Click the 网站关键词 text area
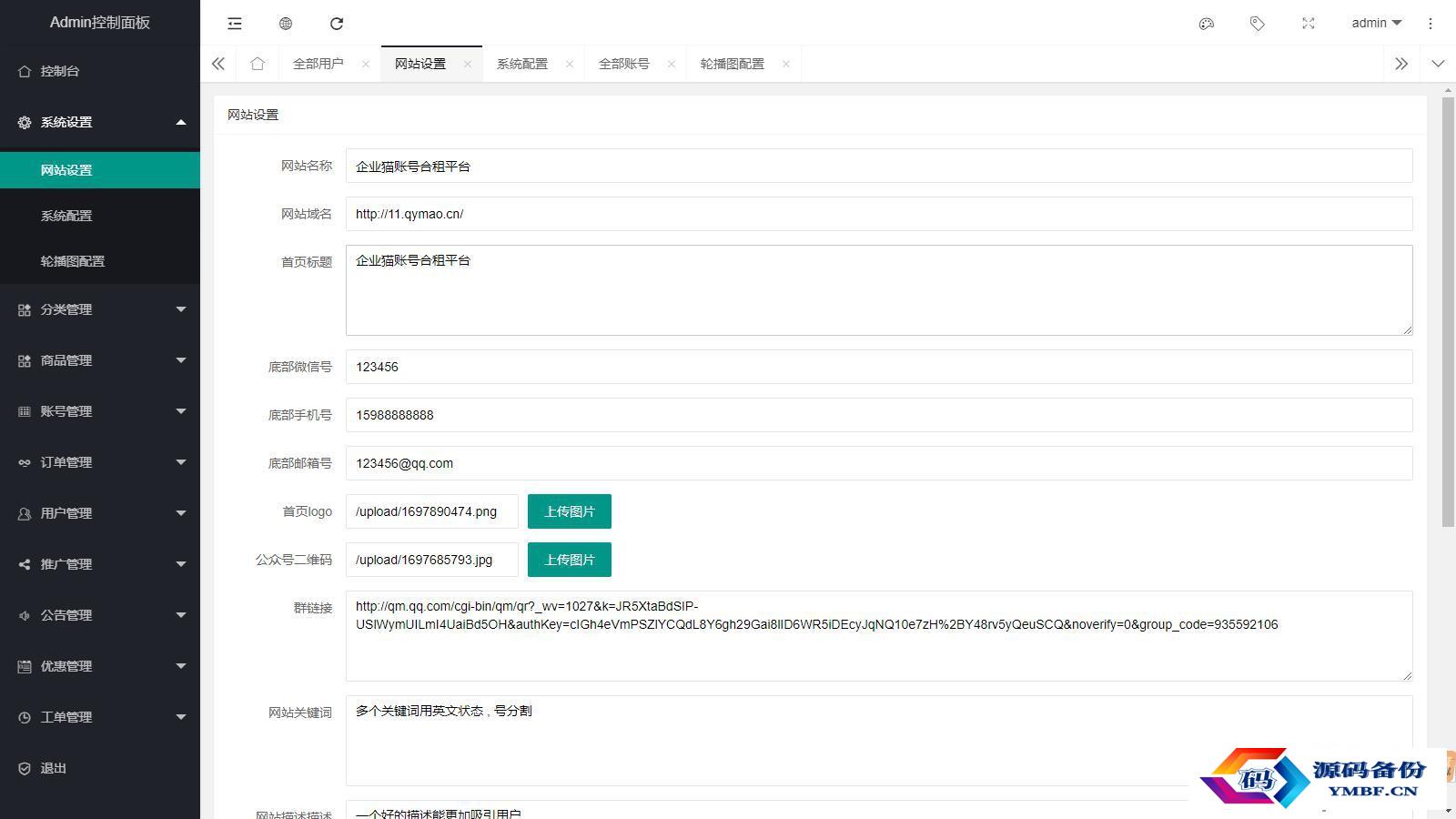Viewport: 1456px width, 819px height. click(879, 741)
